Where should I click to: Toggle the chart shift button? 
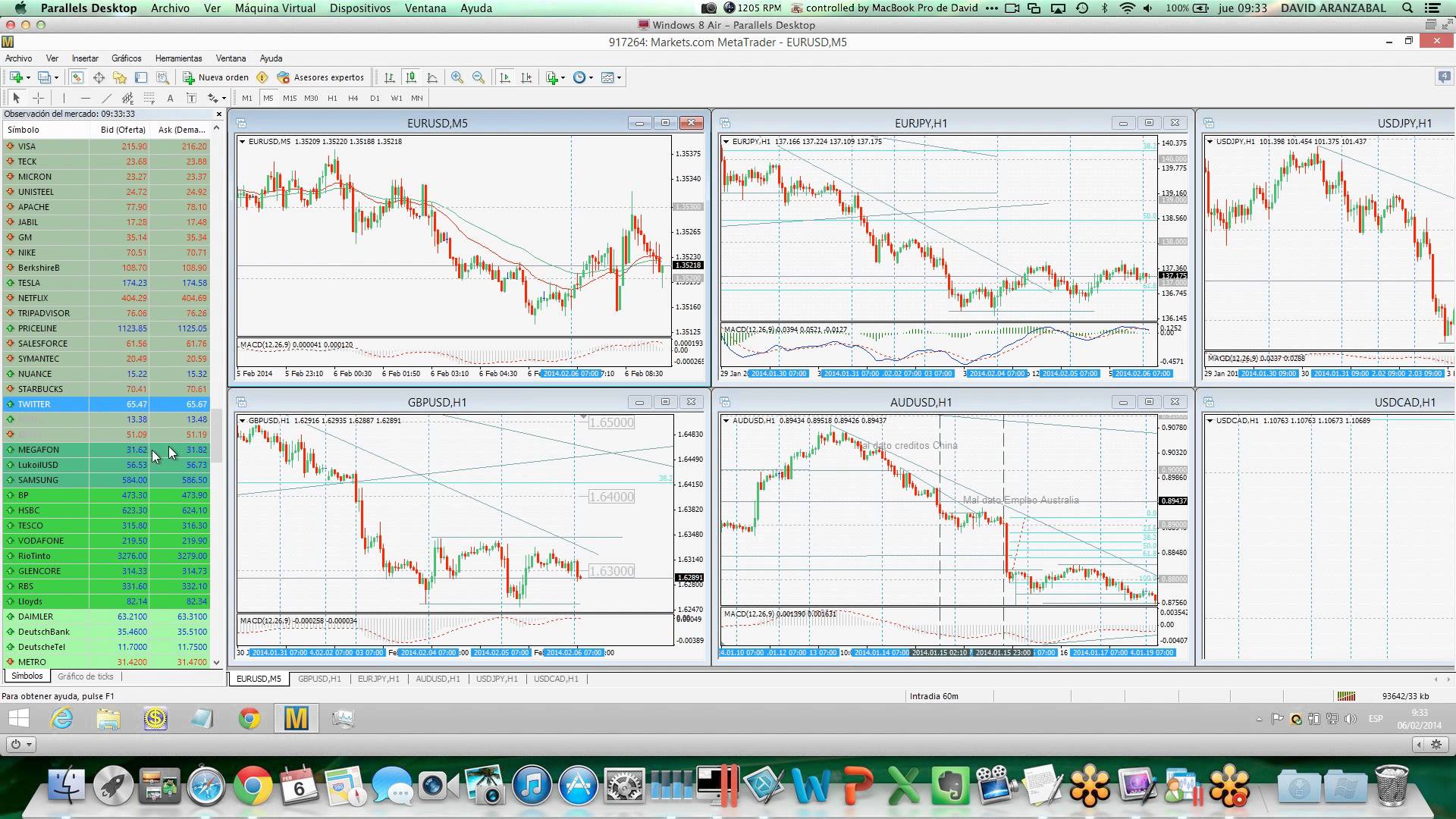(x=527, y=77)
